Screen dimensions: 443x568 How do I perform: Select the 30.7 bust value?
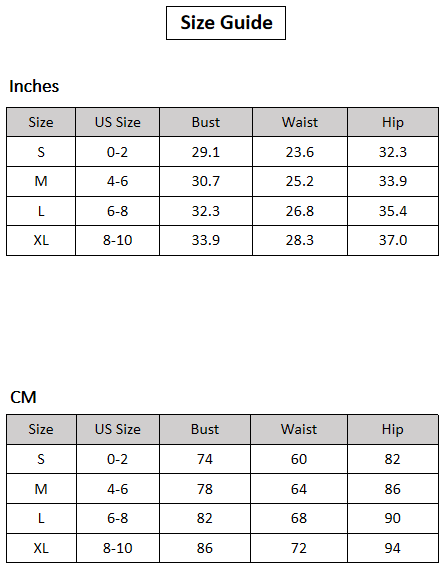(x=206, y=181)
